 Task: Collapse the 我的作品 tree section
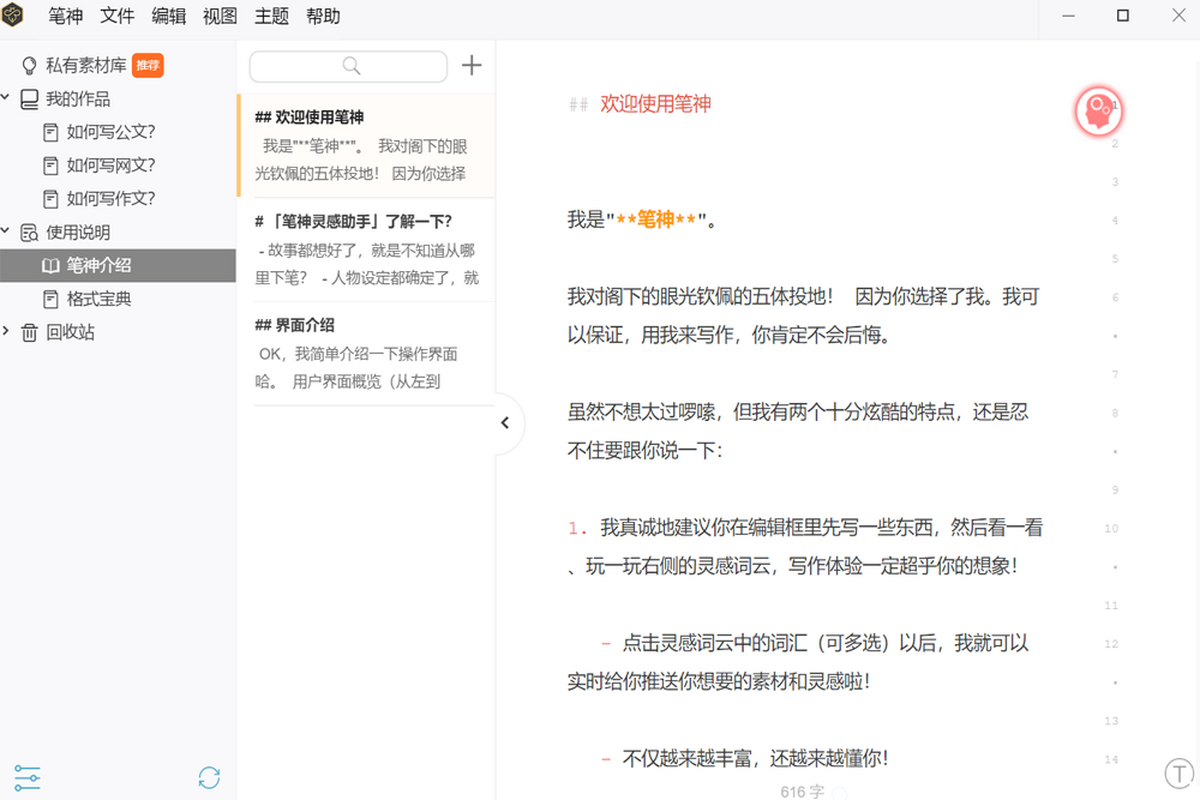tap(7, 99)
